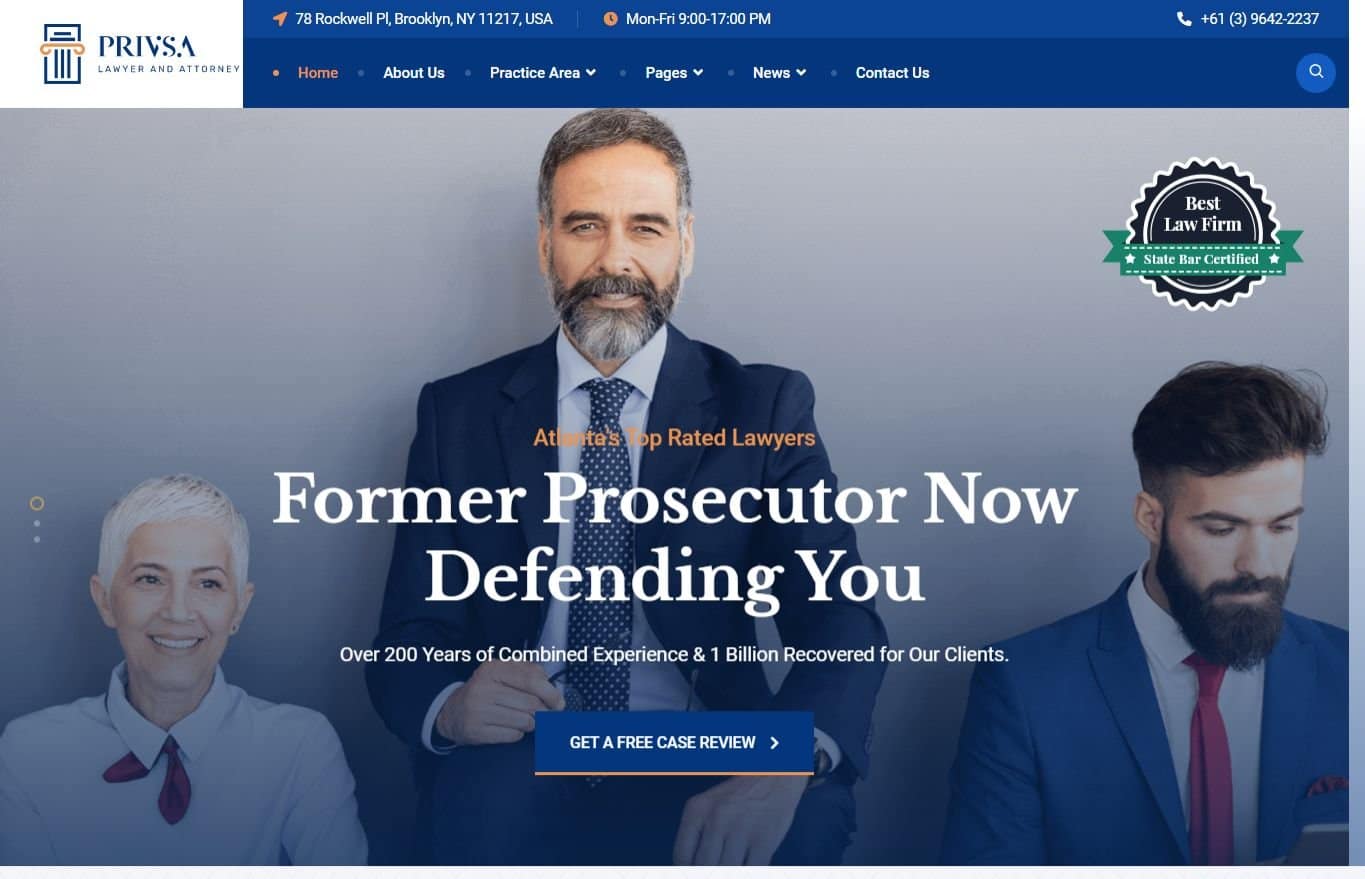Expand the Pages dropdown menu
The height and width of the screenshot is (879, 1365).
(674, 73)
